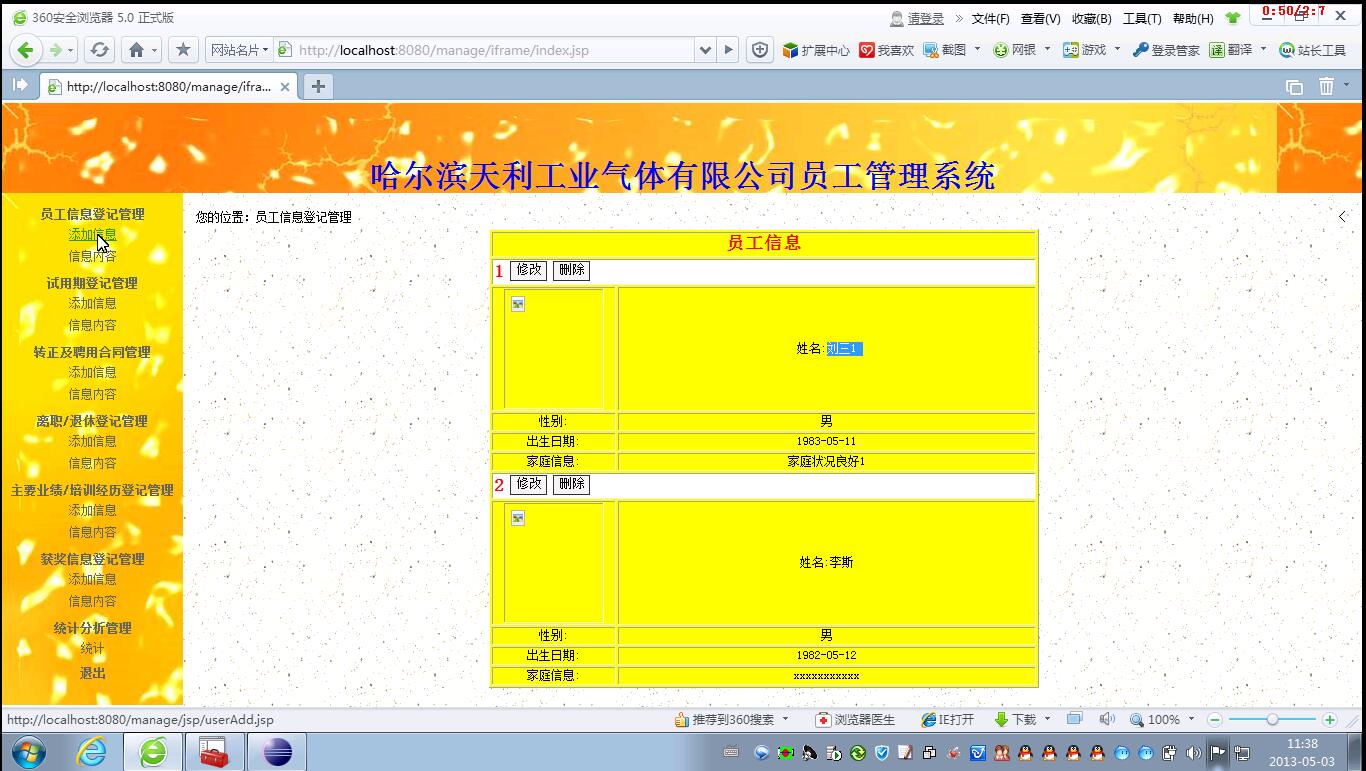Open the 网银 online banking tool
1366x771 pixels.
pos(1014,50)
